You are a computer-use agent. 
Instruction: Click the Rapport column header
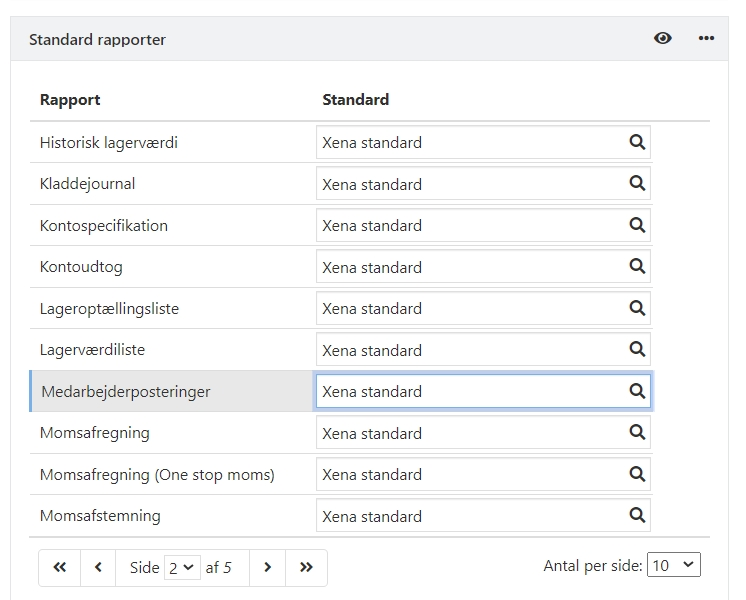70,100
